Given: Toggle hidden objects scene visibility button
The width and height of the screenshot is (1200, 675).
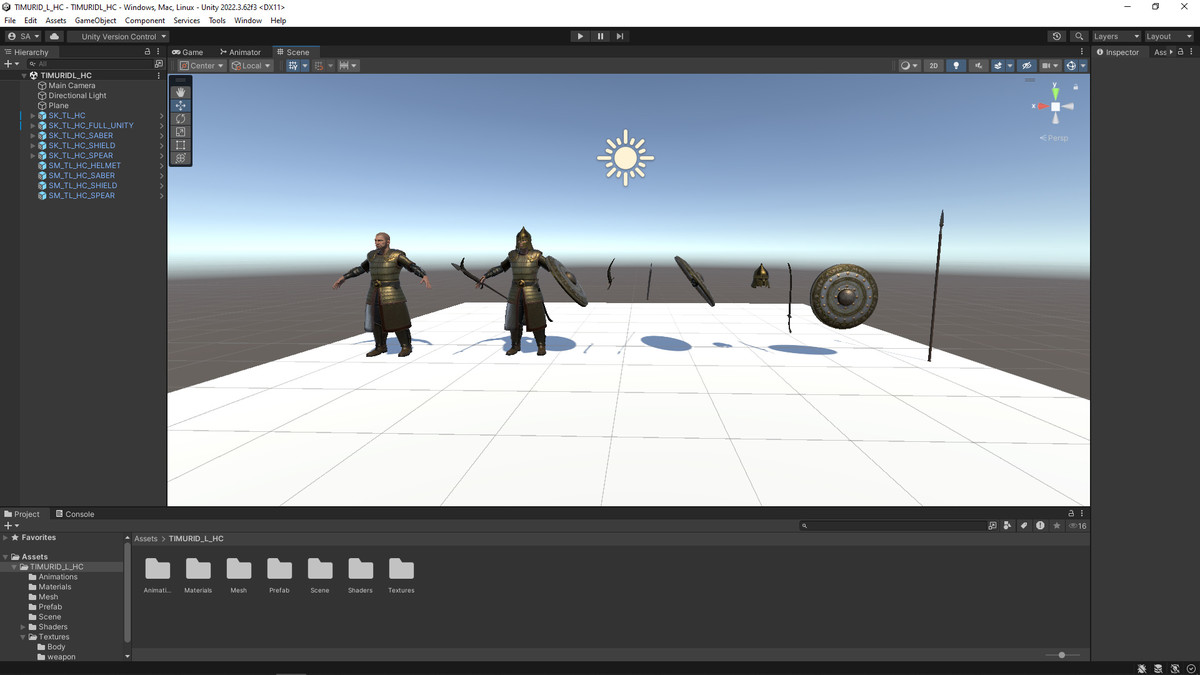Looking at the screenshot, I should pos(1026,66).
